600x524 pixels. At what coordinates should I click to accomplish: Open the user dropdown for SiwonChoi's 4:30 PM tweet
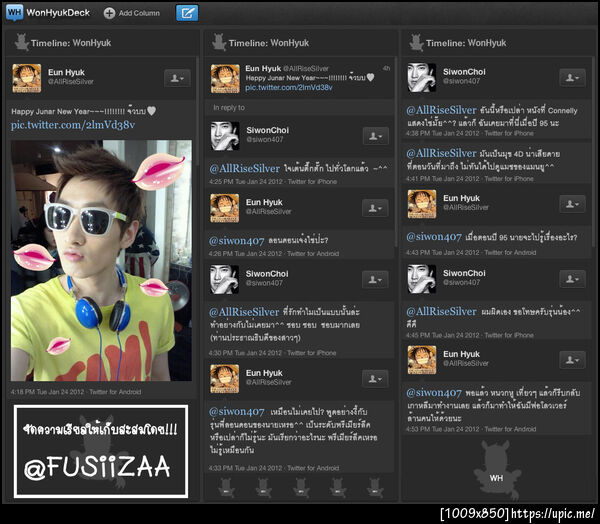click(x=375, y=280)
